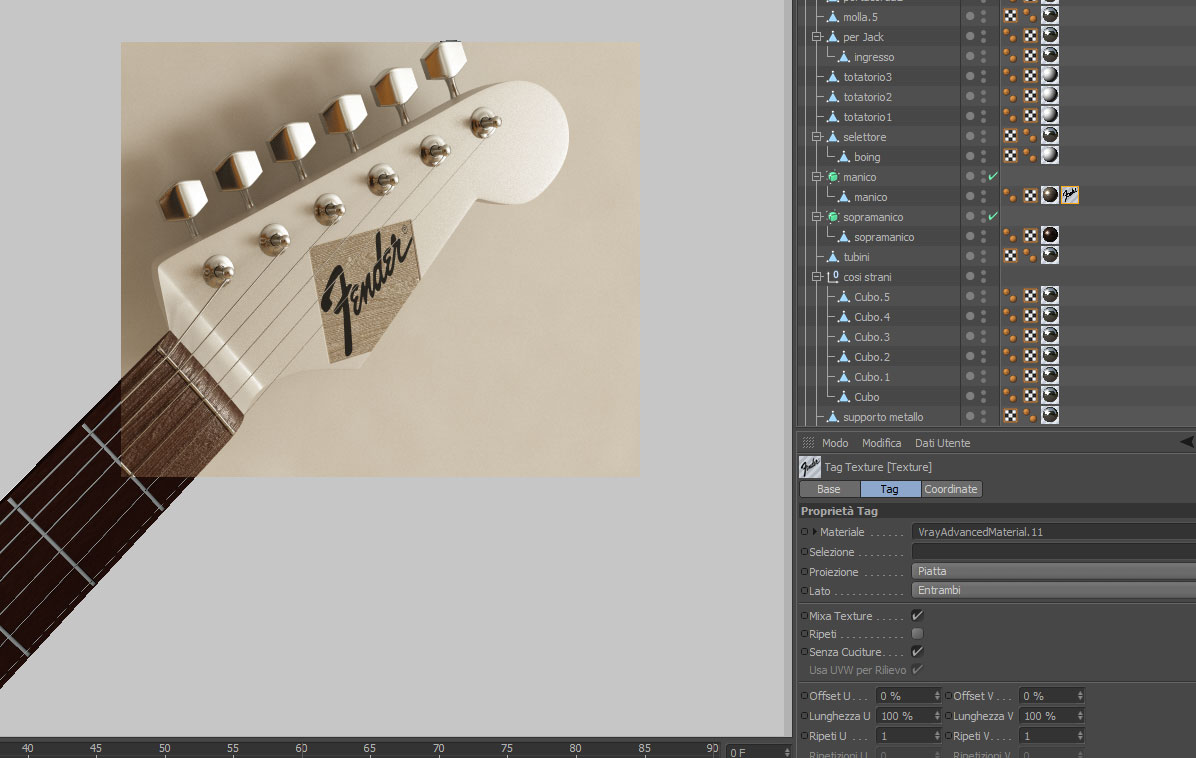Image resolution: width=1196 pixels, height=758 pixels.
Task: Click the Ripeti U stepper arrows
Action: [937, 736]
